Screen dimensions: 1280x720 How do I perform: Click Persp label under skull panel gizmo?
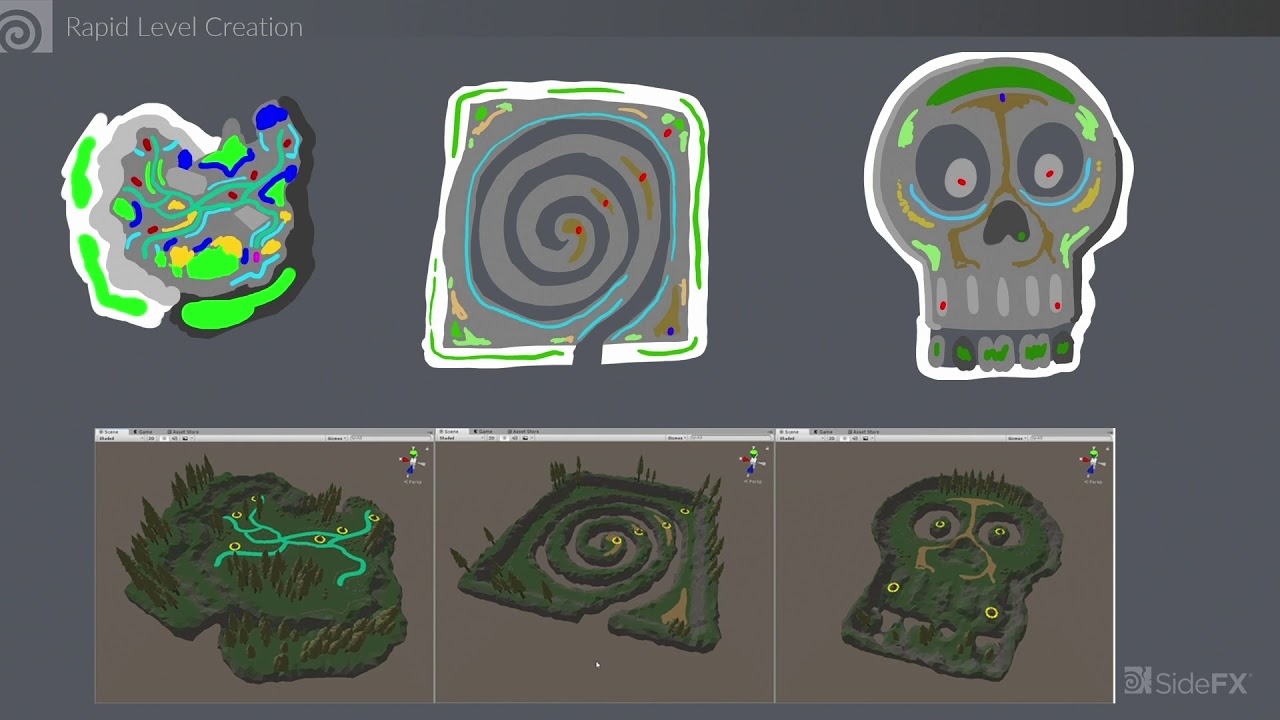tap(1093, 482)
